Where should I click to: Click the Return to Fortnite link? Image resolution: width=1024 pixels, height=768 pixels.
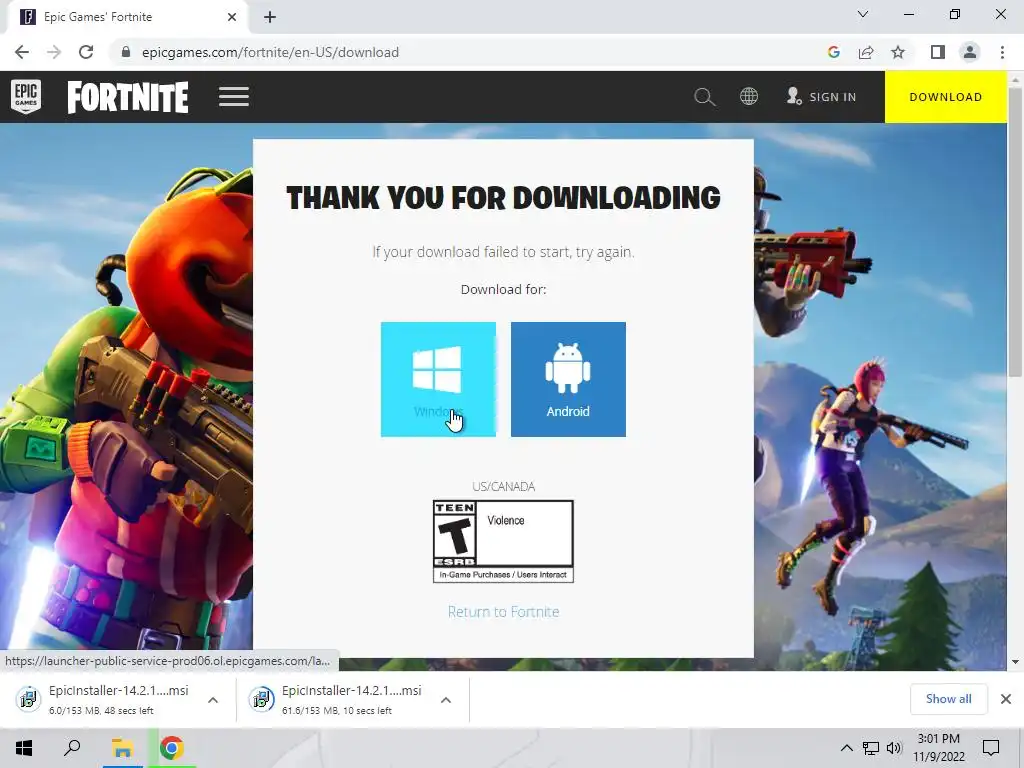tap(504, 612)
